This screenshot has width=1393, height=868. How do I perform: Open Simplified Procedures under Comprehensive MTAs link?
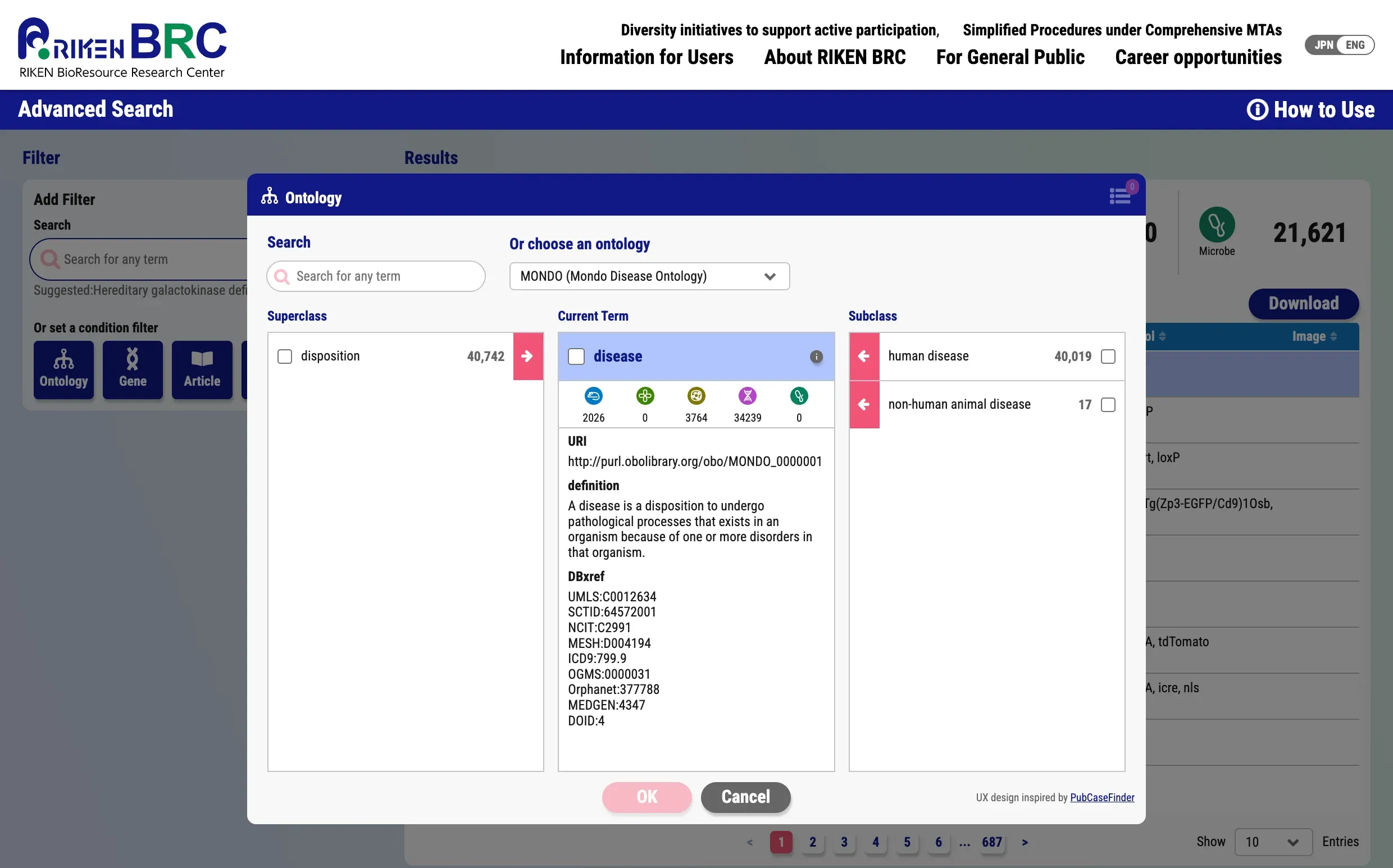click(1122, 30)
